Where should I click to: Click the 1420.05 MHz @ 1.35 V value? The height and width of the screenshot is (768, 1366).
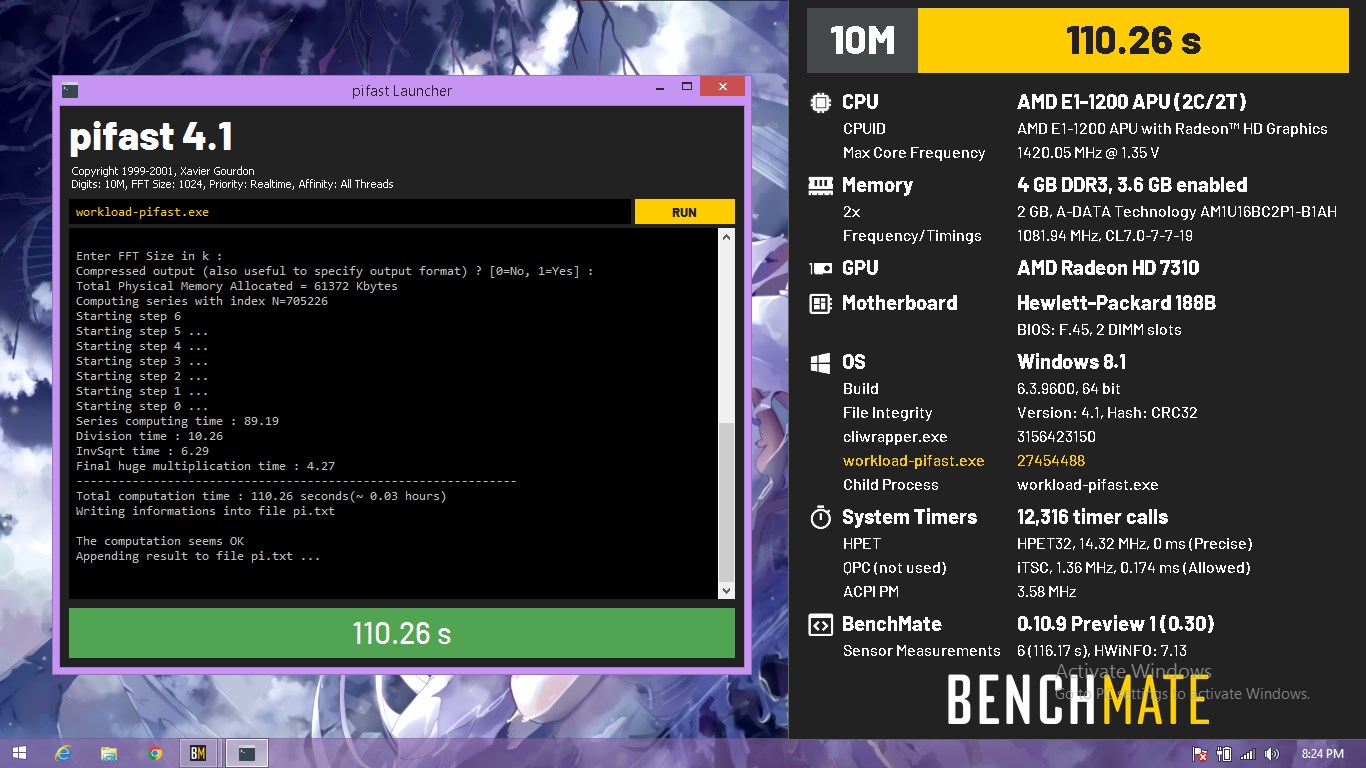pyautogui.click(x=1088, y=153)
